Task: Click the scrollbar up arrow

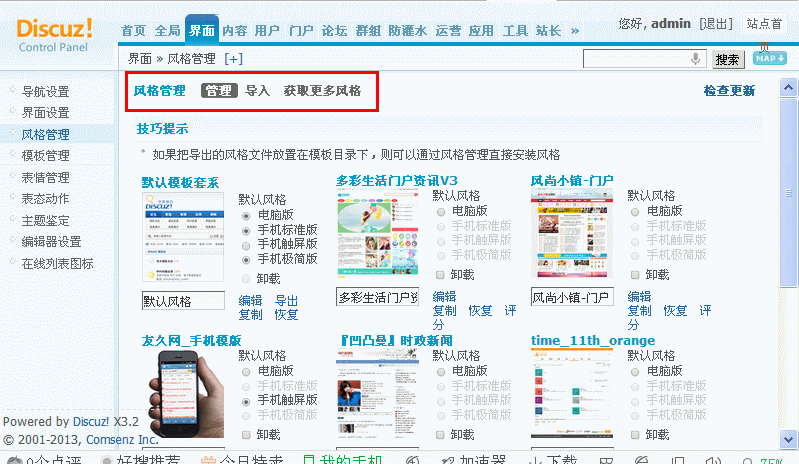Action: (x=789, y=88)
